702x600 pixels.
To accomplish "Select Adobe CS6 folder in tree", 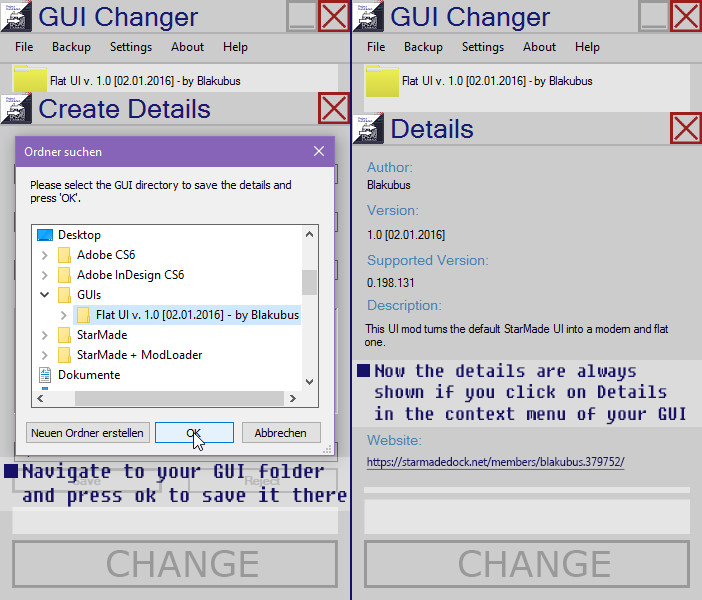I will (x=106, y=255).
